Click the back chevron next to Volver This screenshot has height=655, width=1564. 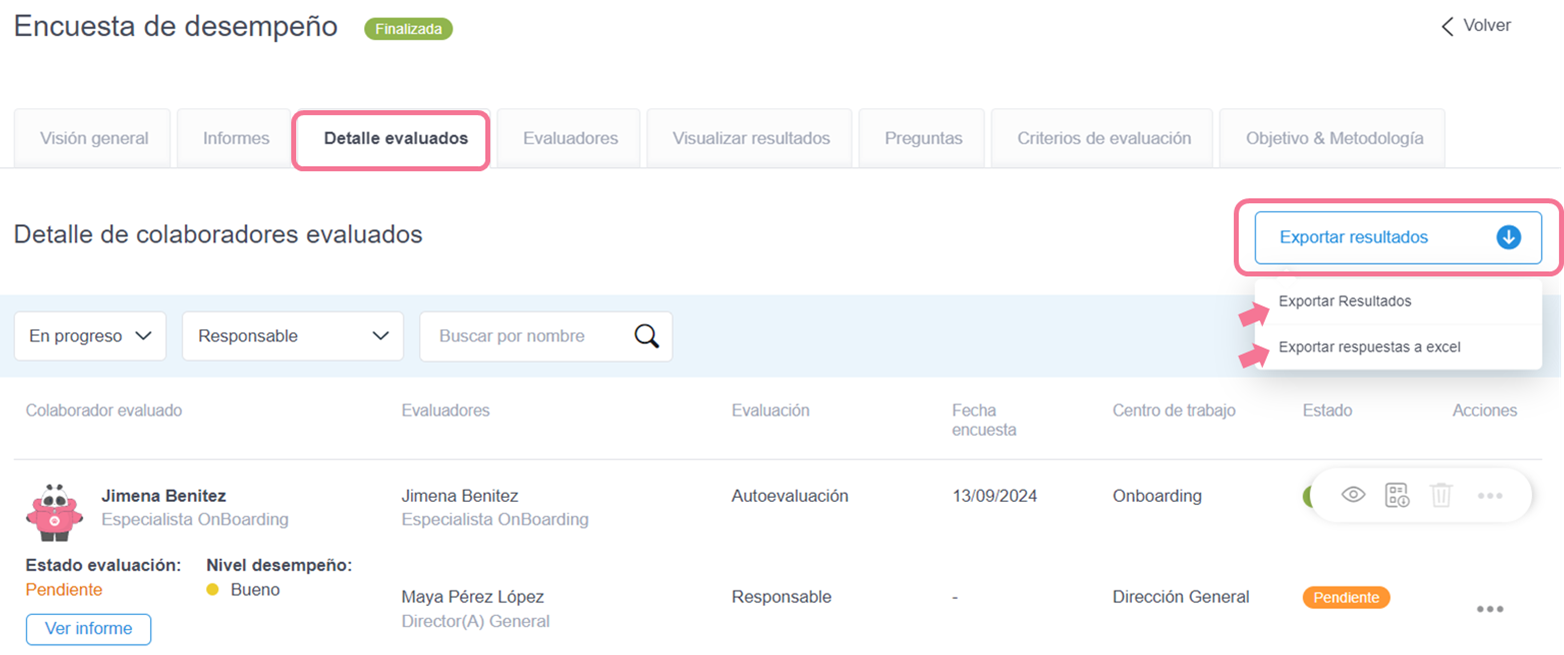pos(1447,26)
